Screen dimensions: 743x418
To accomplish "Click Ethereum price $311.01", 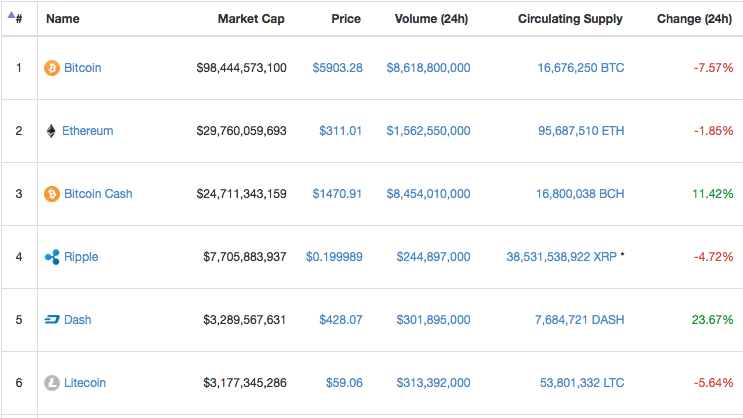I will 340,131.
